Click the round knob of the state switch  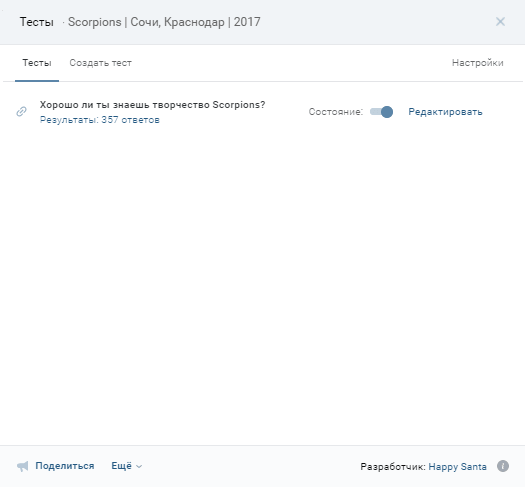pyautogui.click(x=387, y=112)
